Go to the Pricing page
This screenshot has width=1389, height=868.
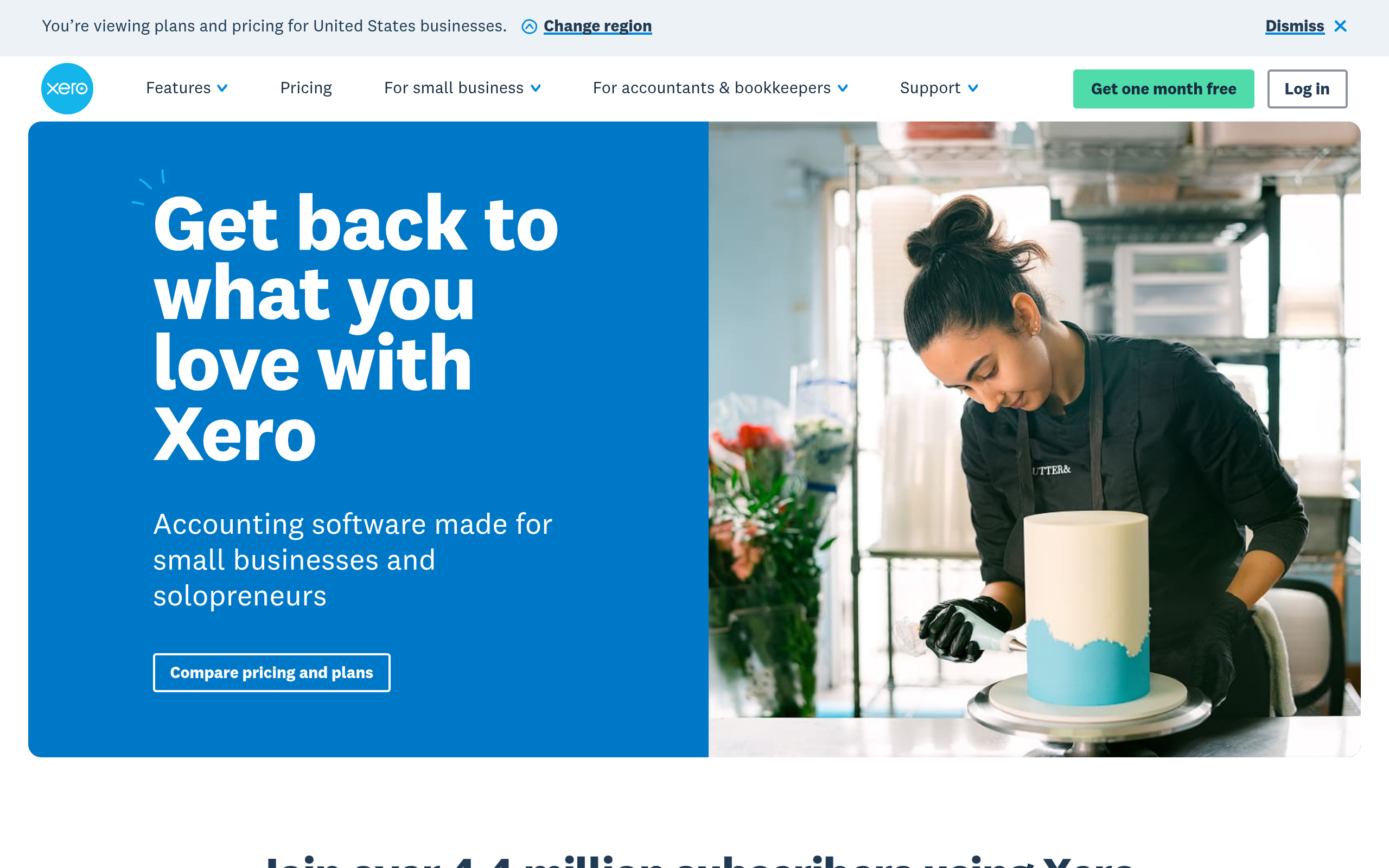306,88
